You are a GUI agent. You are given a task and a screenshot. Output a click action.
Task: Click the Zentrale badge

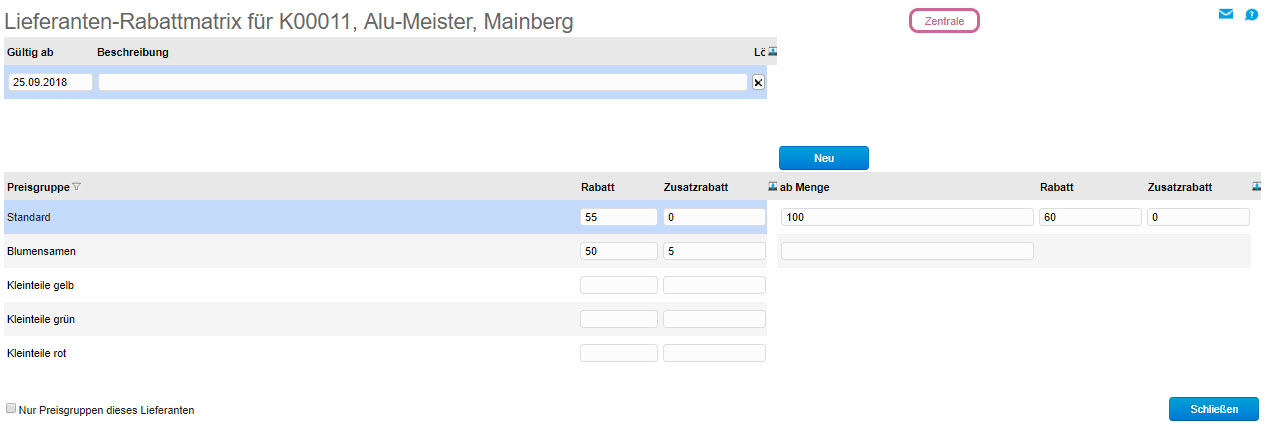click(x=944, y=21)
